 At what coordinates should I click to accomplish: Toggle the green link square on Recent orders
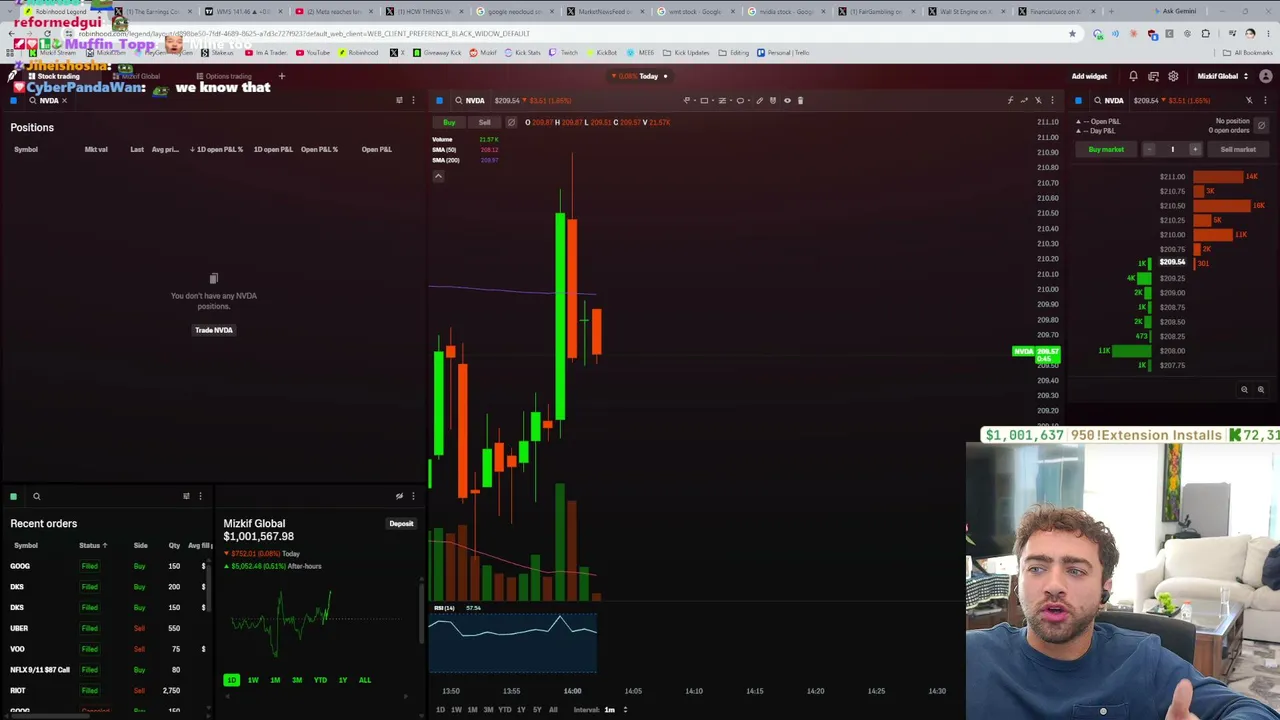[14, 496]
